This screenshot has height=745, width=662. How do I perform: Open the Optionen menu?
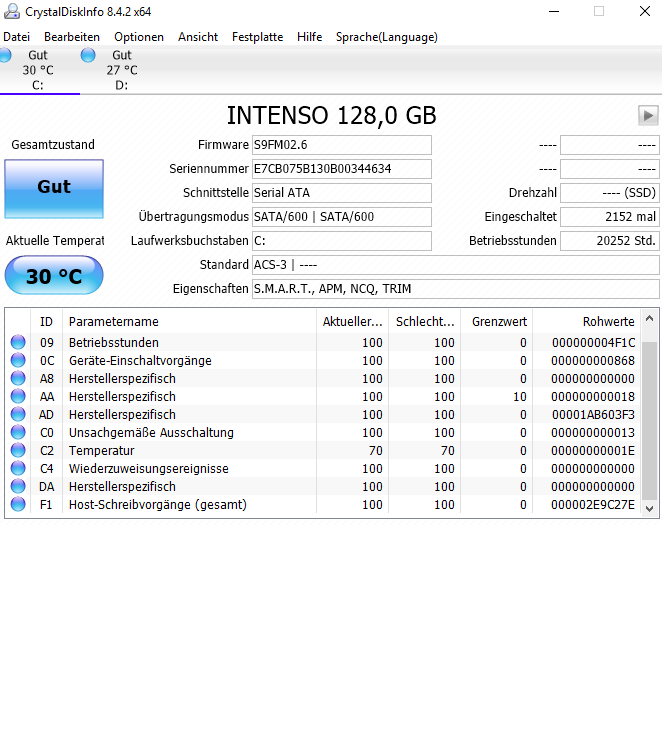coord(139,37)
